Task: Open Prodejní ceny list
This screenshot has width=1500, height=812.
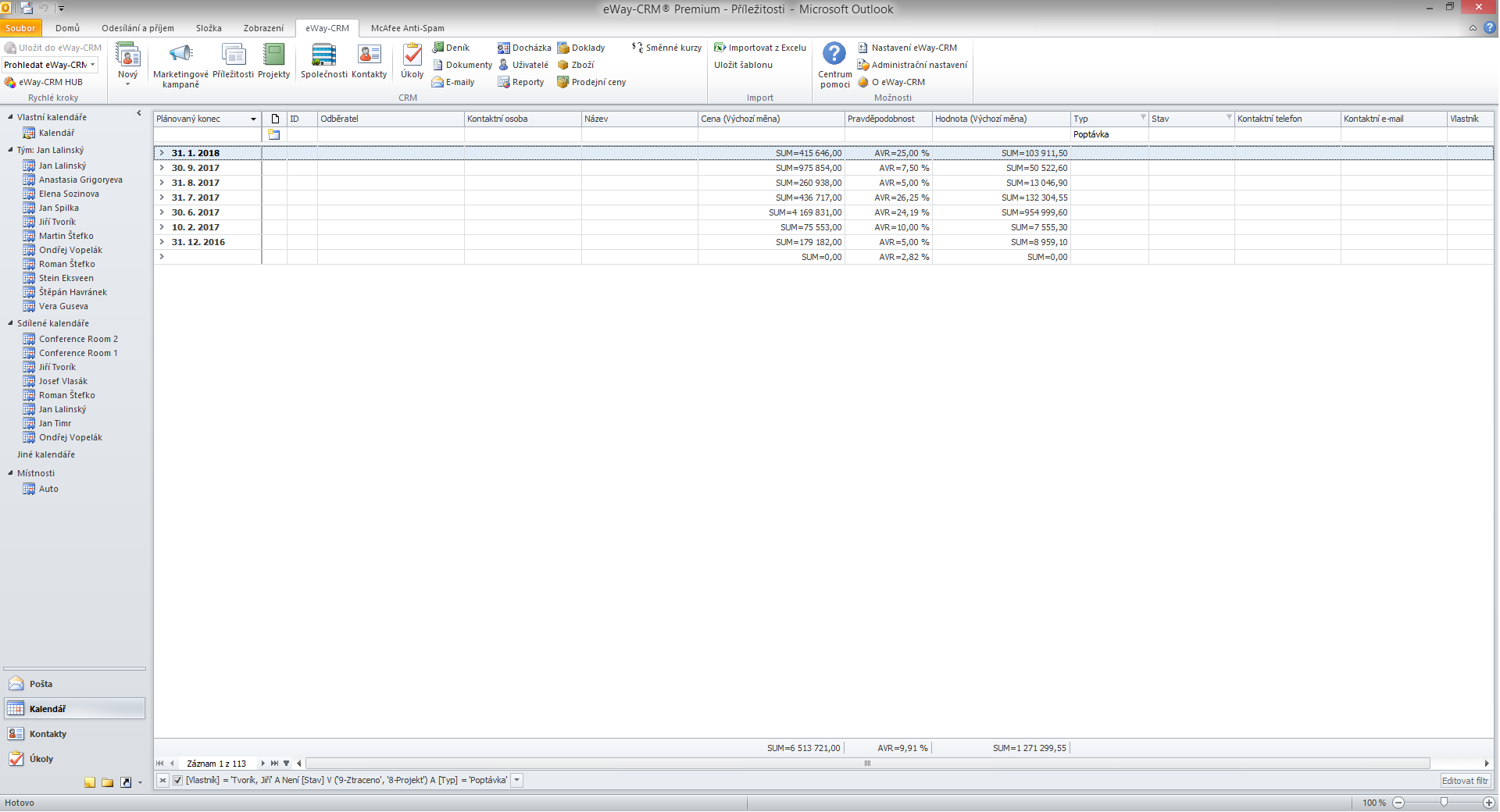Action: [591, 82]
